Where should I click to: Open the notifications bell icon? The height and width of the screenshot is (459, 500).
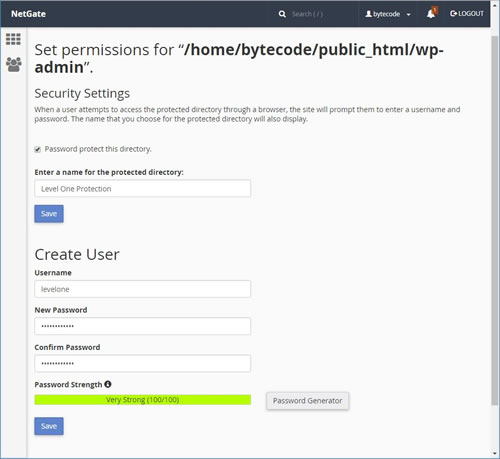431,13
